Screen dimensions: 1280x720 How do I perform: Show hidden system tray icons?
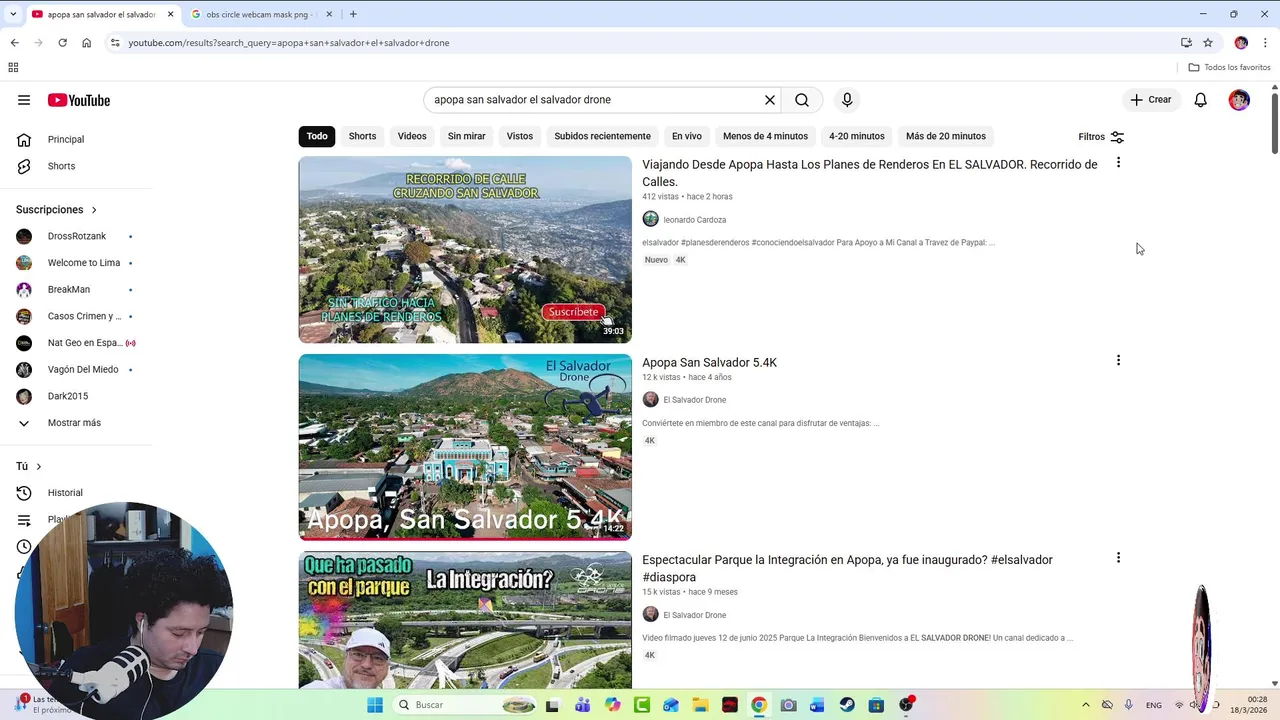pos(1086,705)
